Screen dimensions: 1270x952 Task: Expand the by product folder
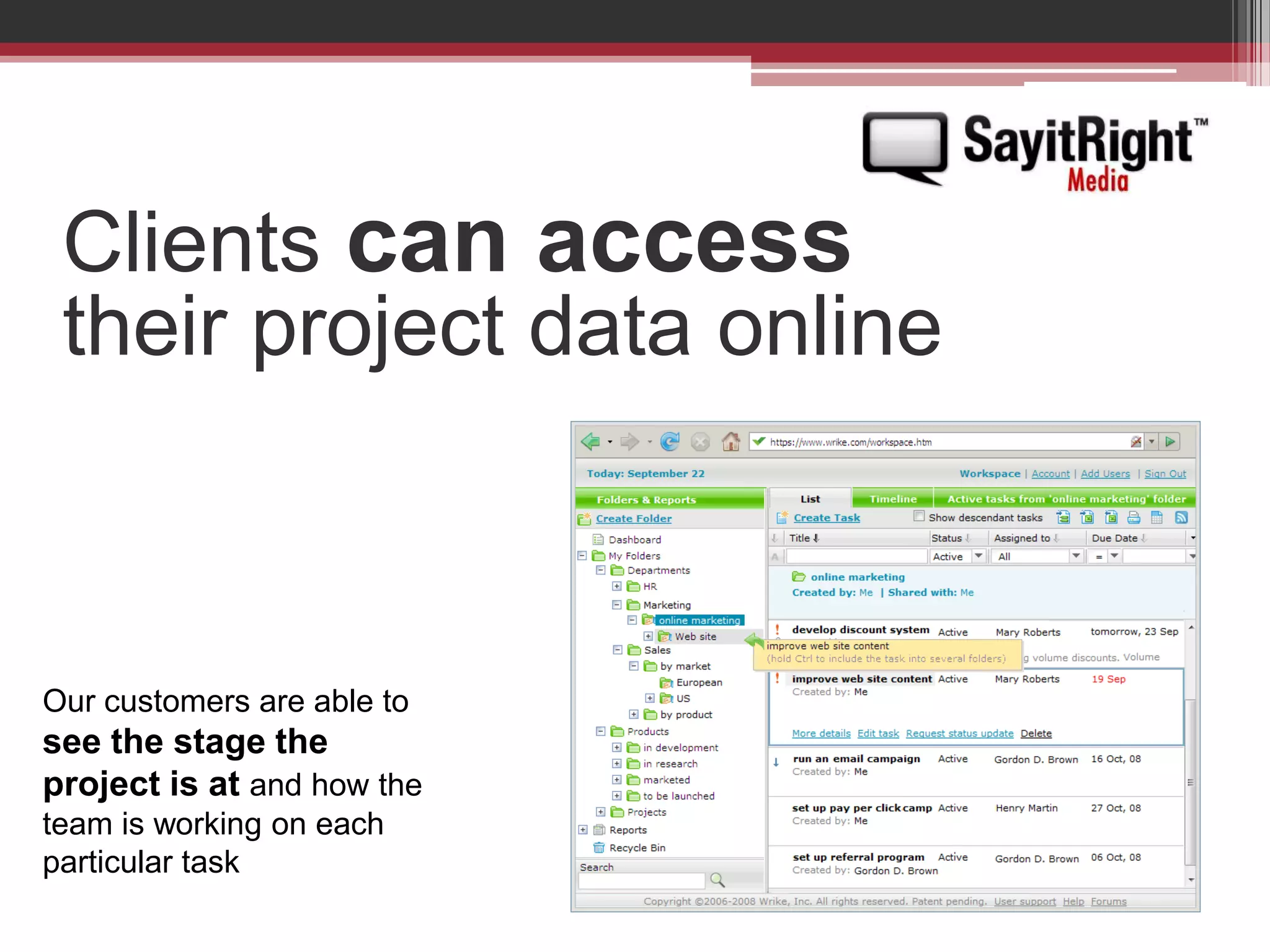tap(634, 714)
